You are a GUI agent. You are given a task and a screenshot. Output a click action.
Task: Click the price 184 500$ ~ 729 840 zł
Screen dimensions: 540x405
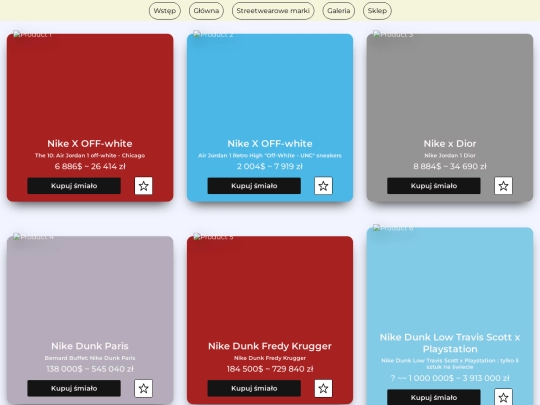click(270, 369)
